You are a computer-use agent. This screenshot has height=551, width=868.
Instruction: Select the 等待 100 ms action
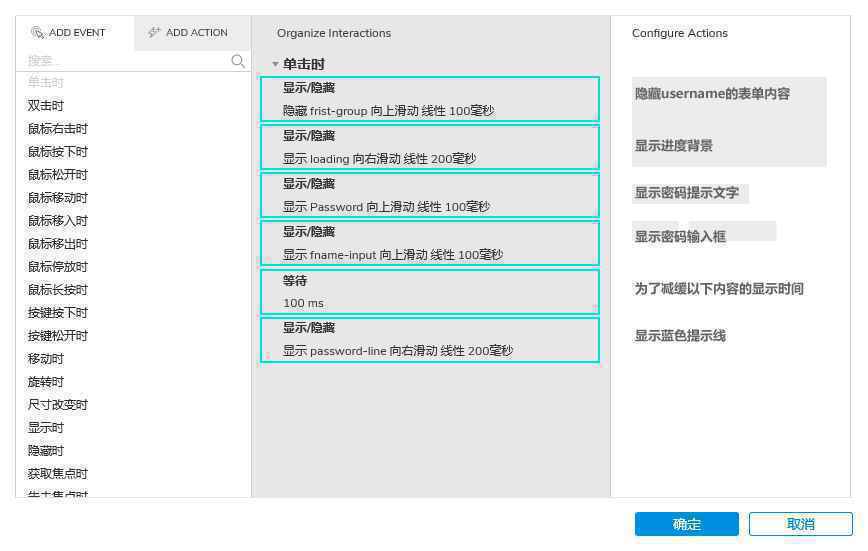[430, 292]
